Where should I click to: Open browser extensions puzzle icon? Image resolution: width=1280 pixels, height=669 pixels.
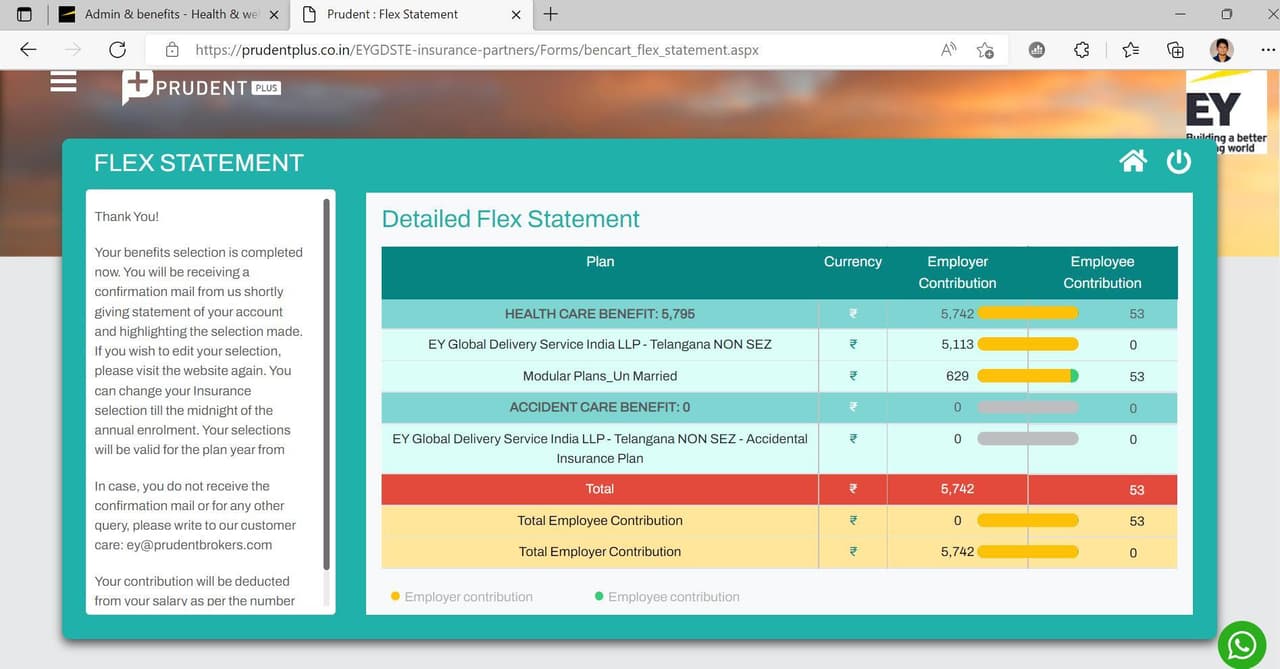1081,49
